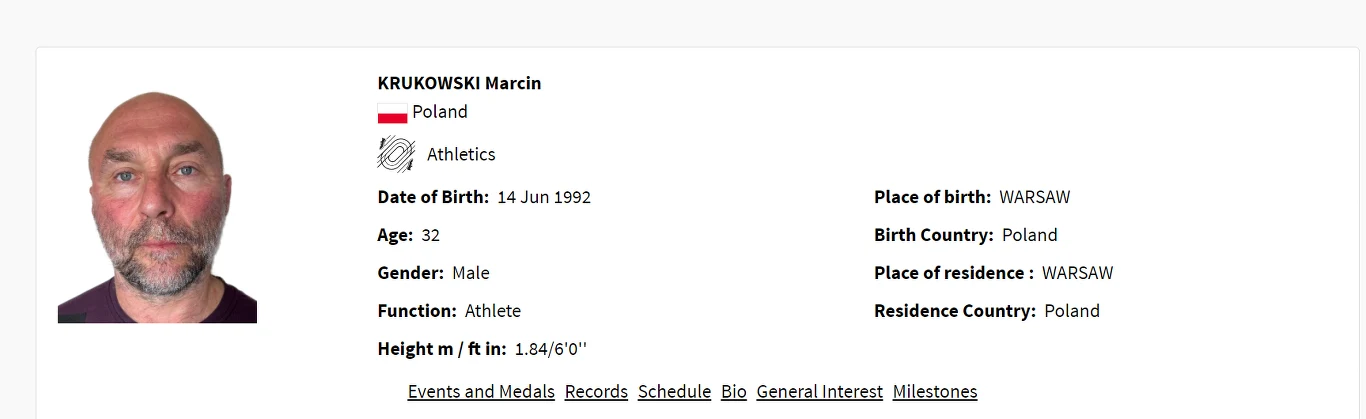
Task: Click the KRUKOWSKI Marcin name heading
Action: (x=459, y=83)
